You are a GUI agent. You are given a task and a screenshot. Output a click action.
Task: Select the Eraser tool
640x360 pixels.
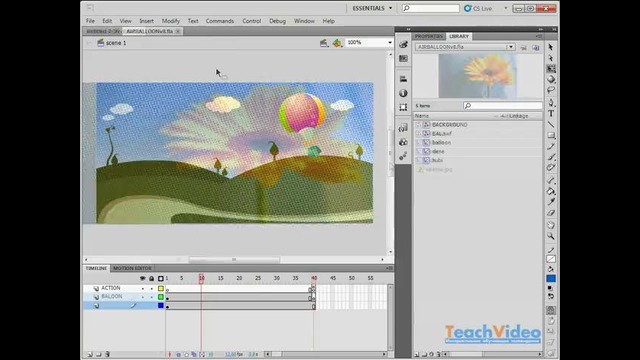(x=551, y=212)
